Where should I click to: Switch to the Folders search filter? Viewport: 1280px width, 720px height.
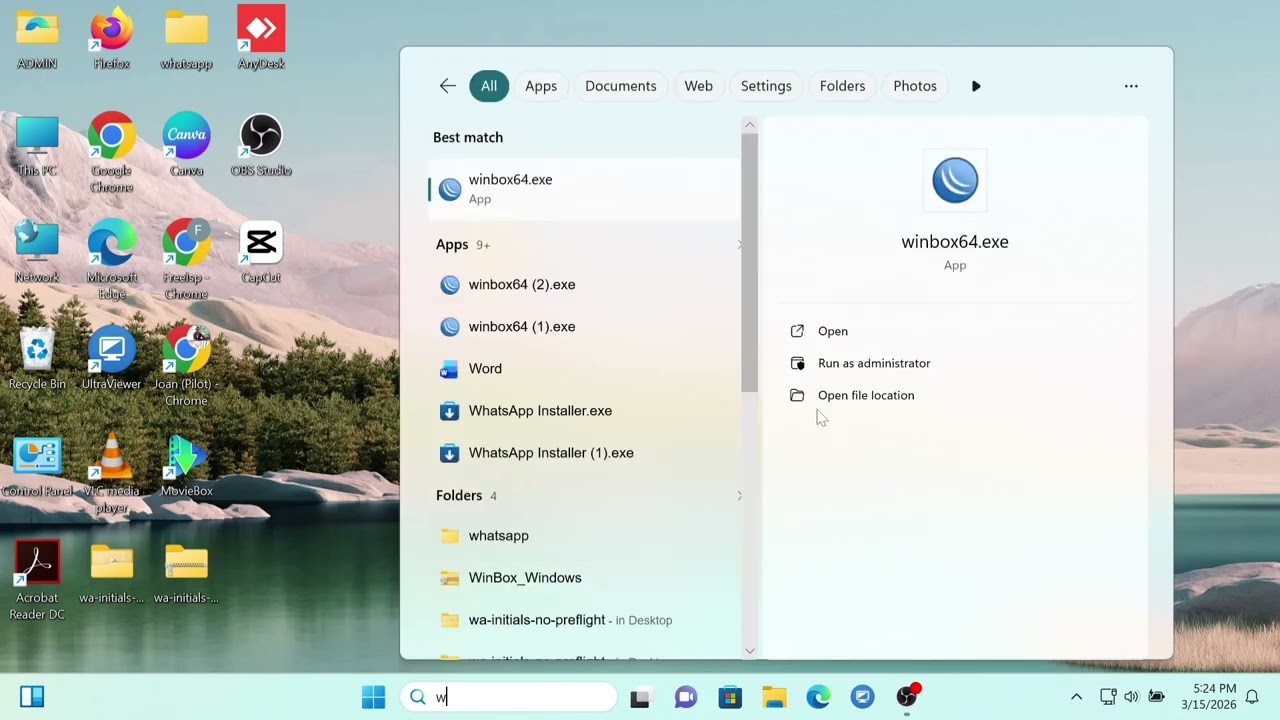tap(842, 86)
